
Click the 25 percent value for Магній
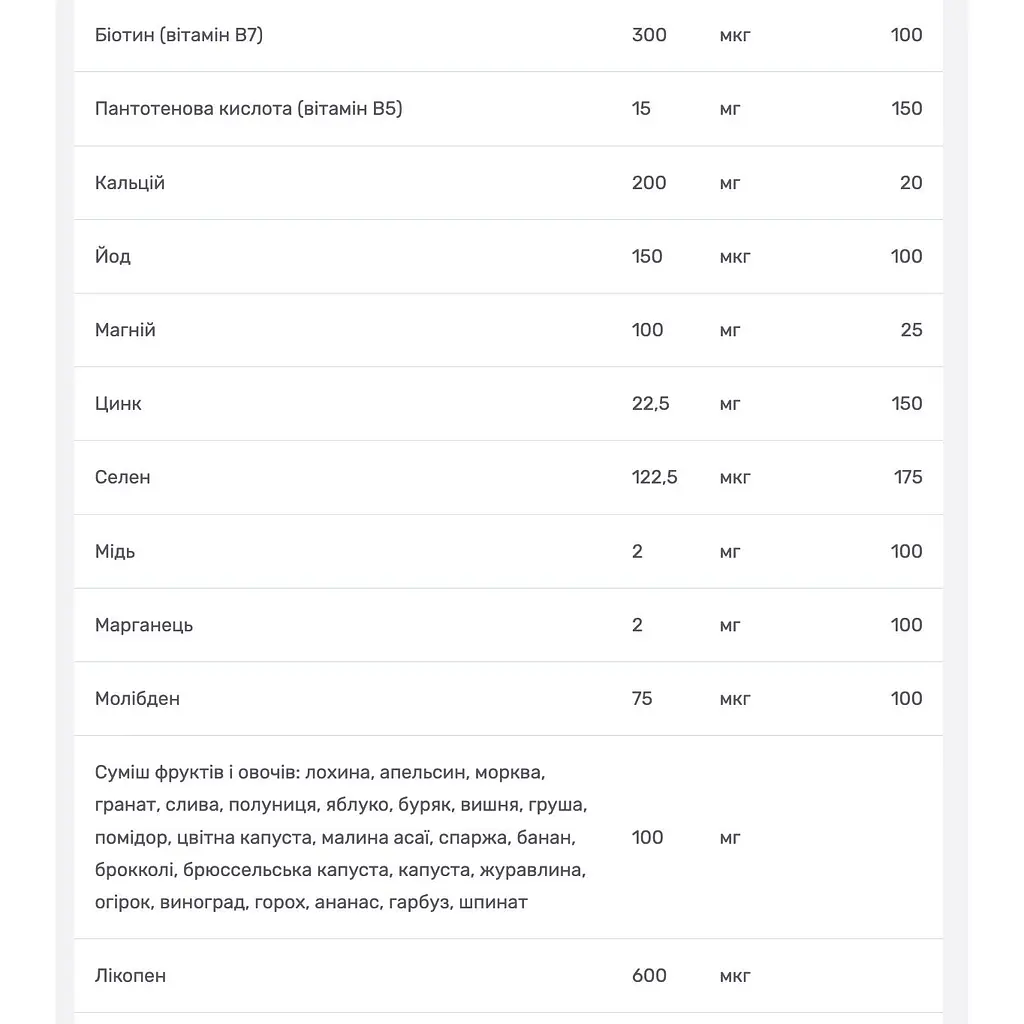[x=912, y=330]
